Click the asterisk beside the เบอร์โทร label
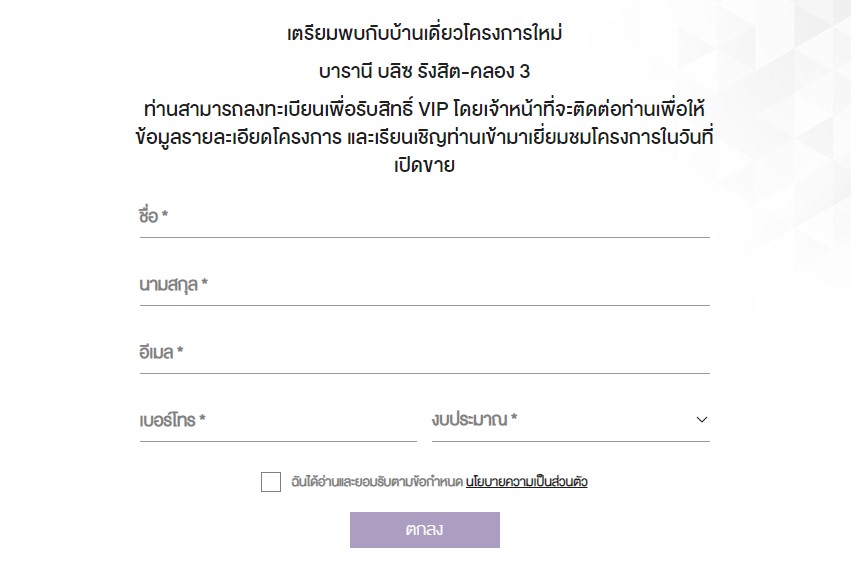 202,418
